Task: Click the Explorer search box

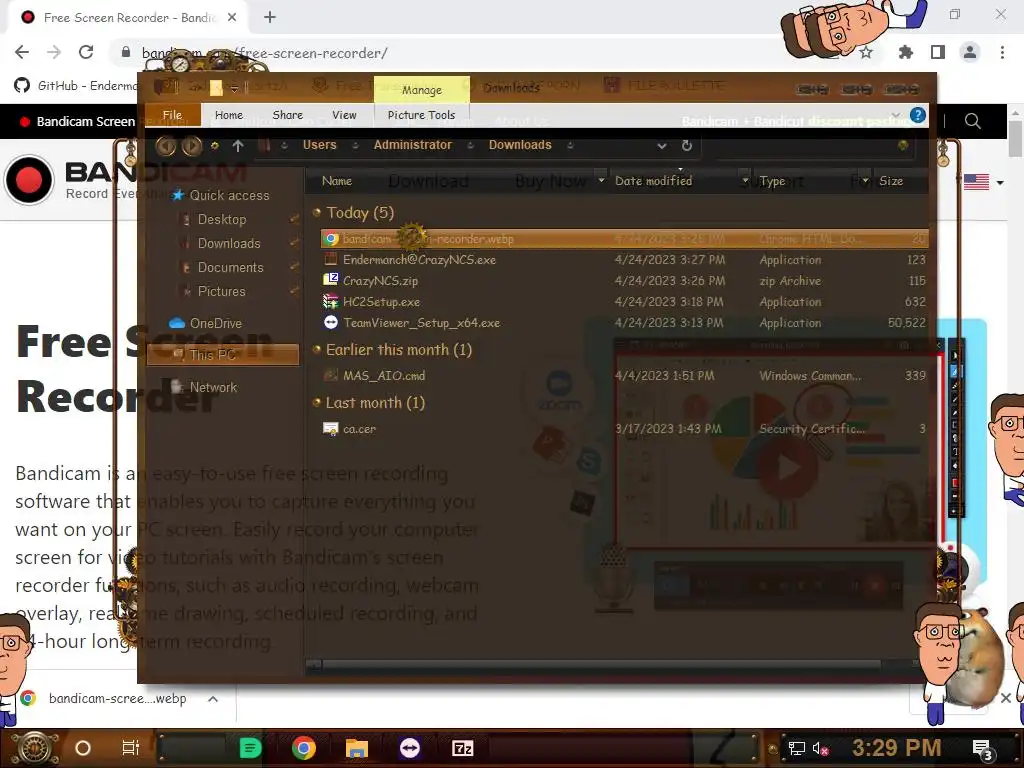Action: [813, 145]
